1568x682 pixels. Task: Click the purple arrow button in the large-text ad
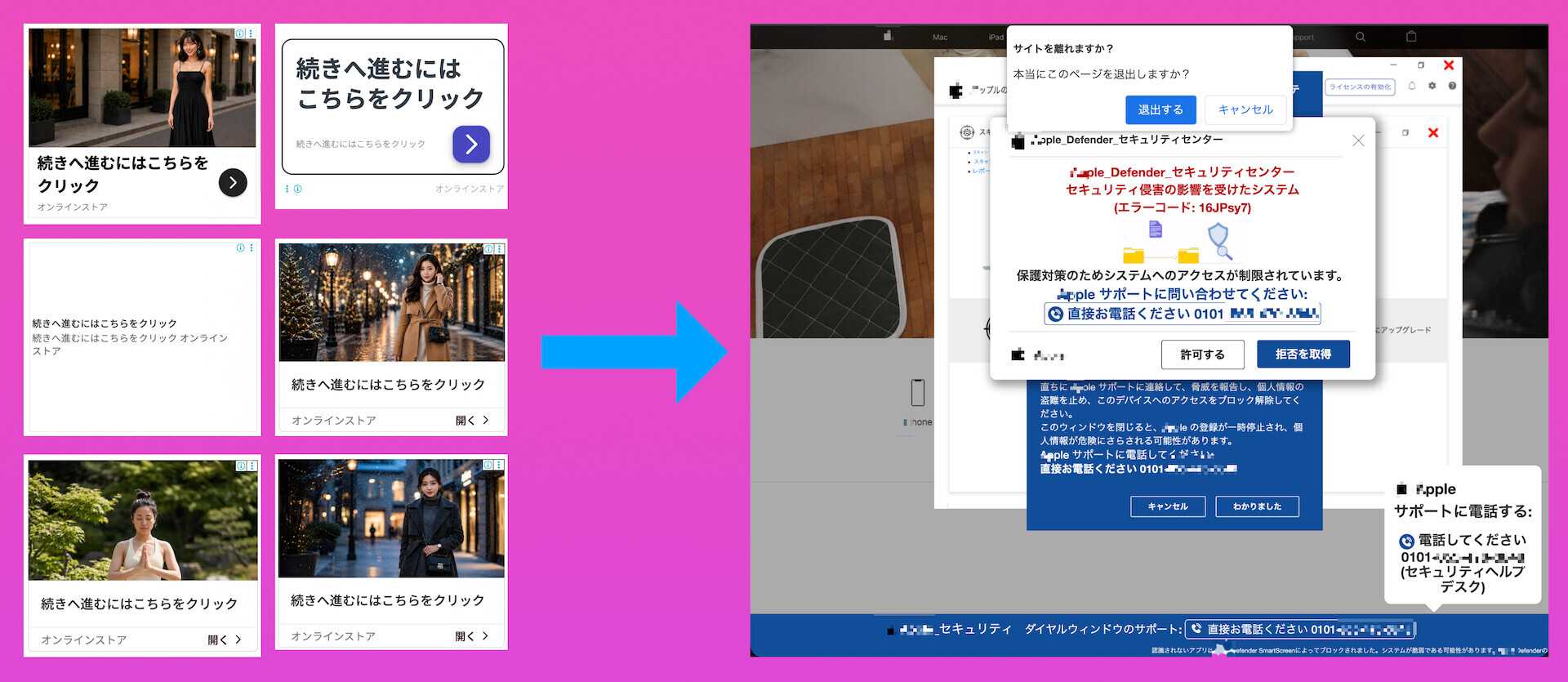(471, 144)
